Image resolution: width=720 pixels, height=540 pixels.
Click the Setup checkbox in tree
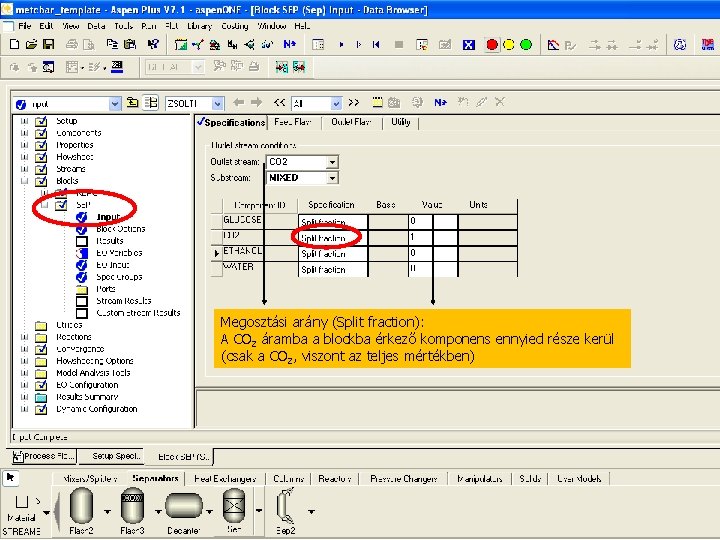(41, 121)
